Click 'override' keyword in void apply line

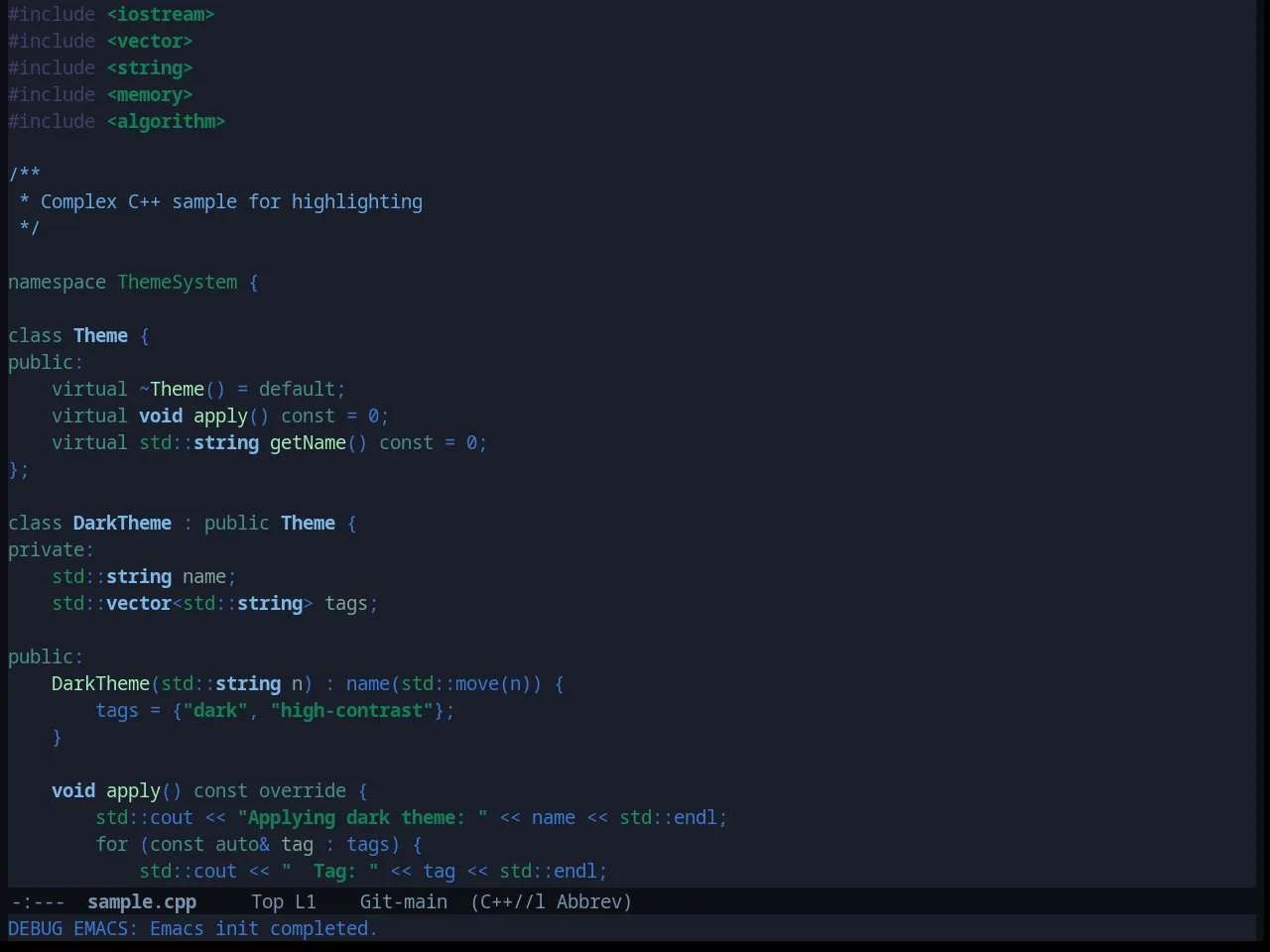click(x=303, y=790)
